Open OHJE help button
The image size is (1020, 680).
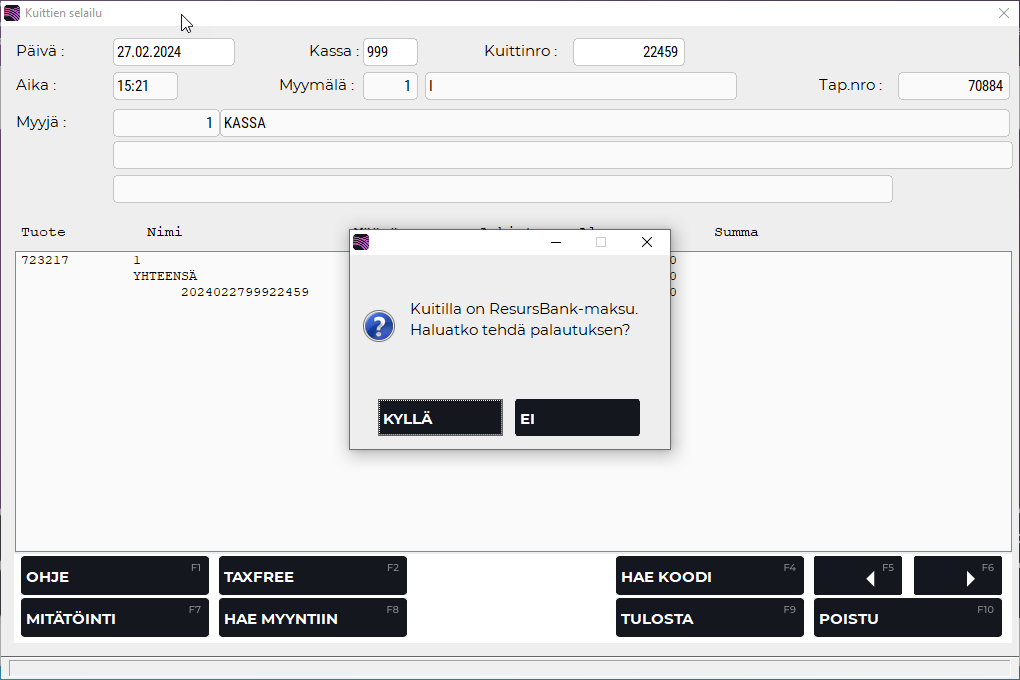[x=114, y=576]
